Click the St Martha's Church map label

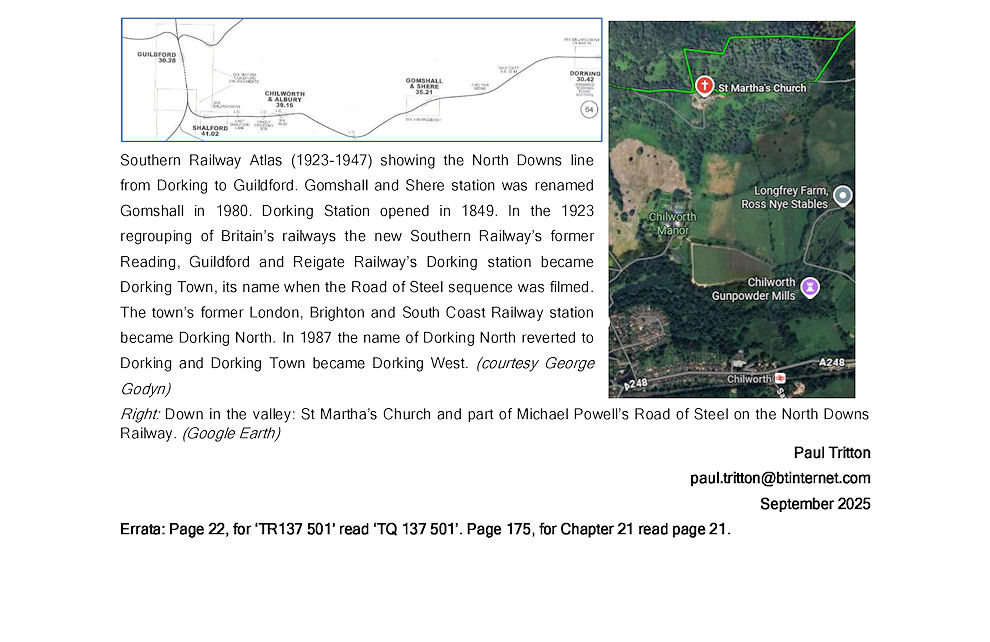tap(761, 88)
